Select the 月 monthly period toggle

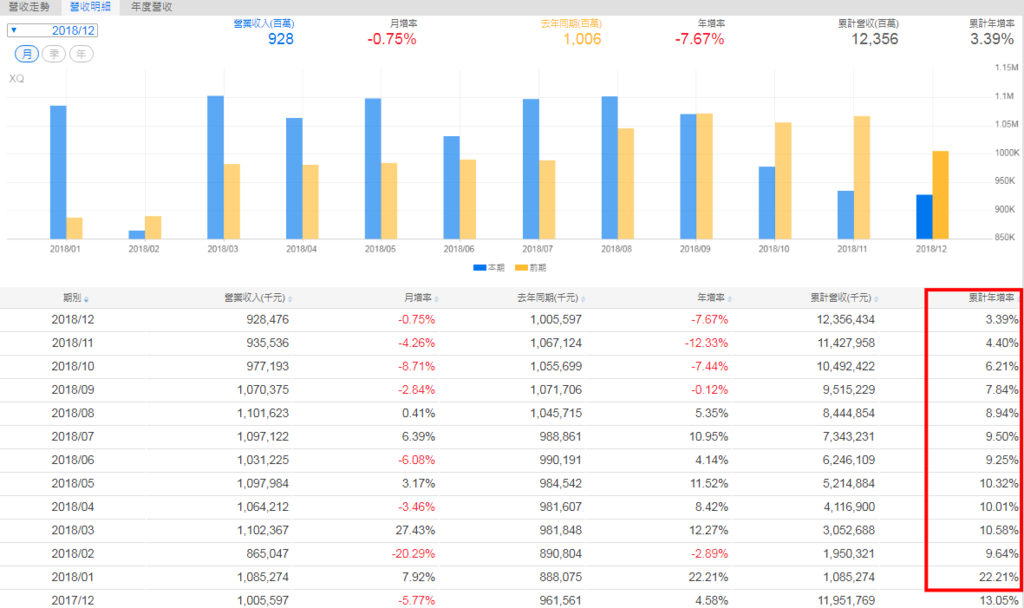coord(27,54)
